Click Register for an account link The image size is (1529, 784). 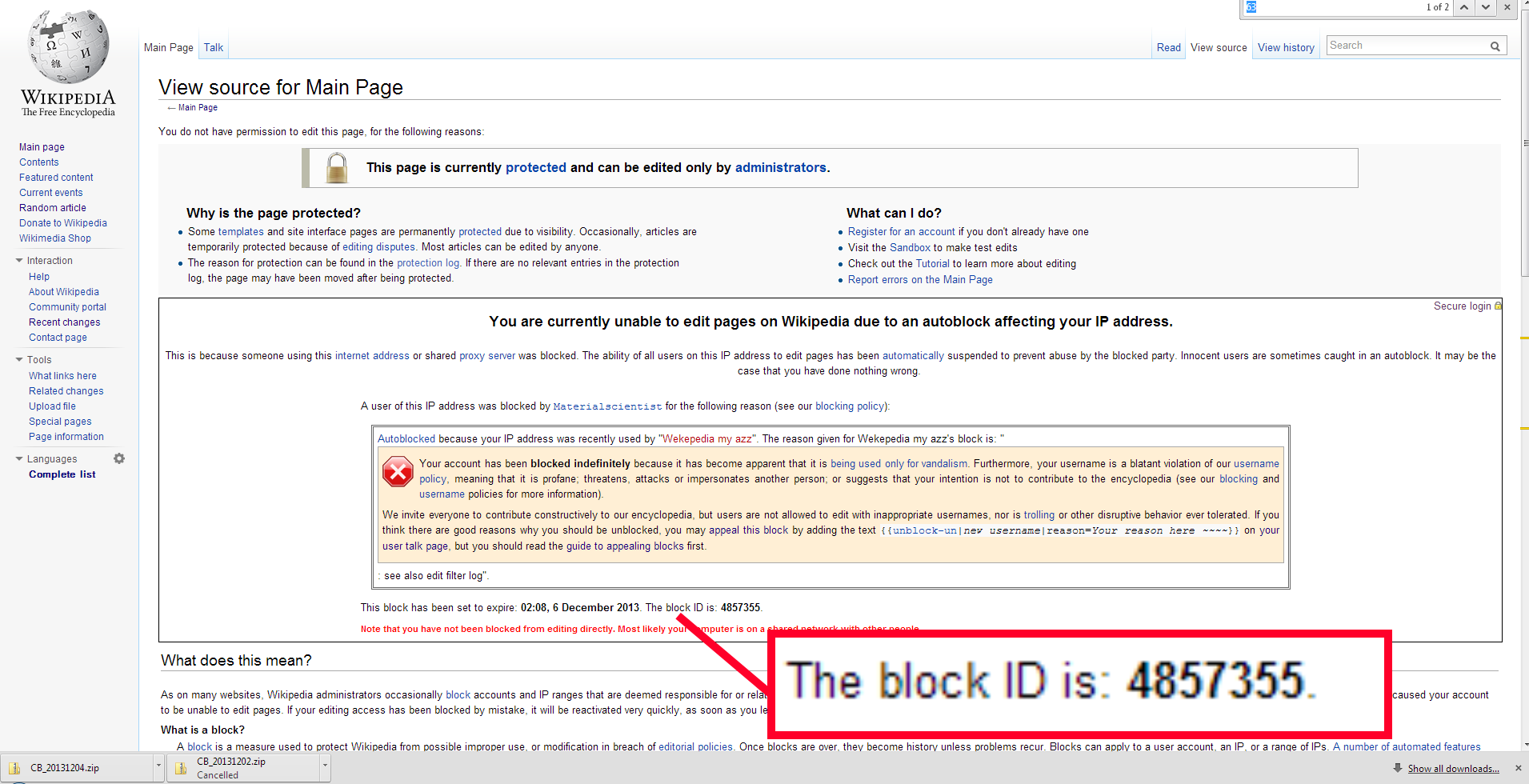[x=902, y=232]
